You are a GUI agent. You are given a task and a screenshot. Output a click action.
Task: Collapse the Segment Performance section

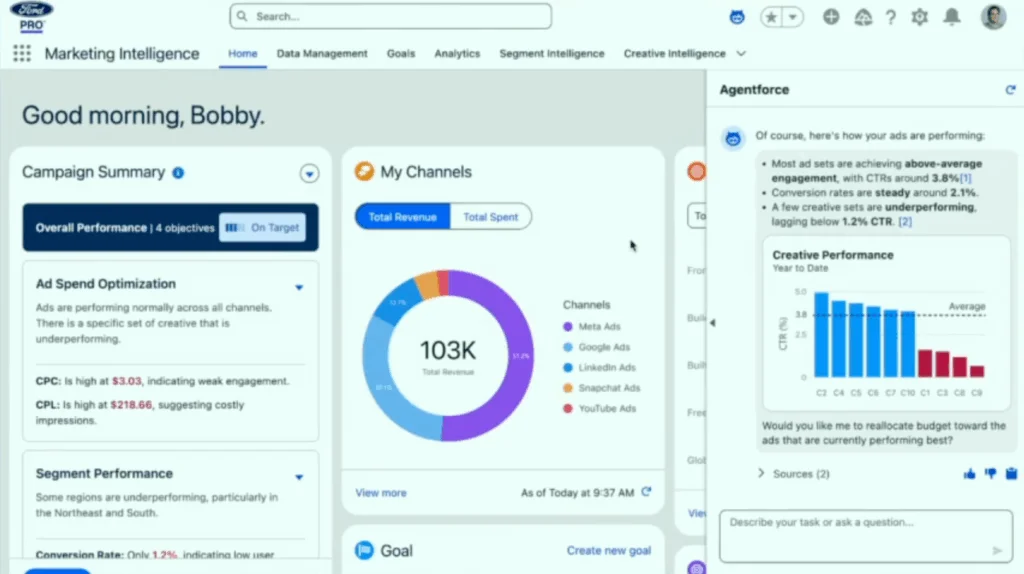[299, 477]
